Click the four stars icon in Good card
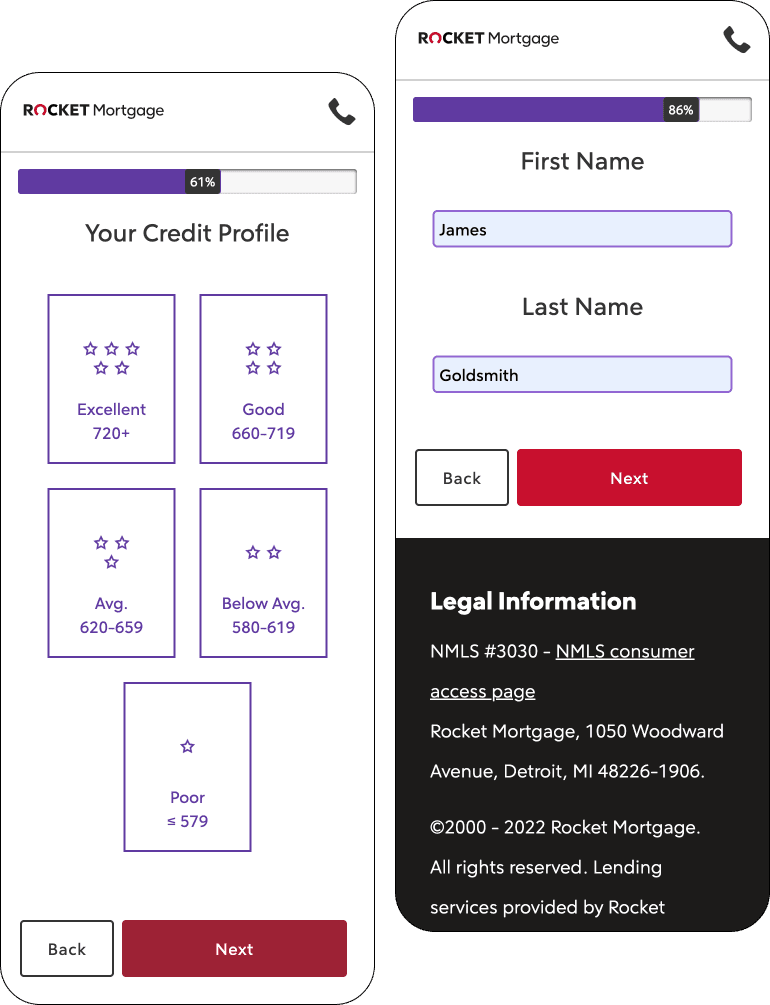This screenshot has width=770, height=1005. (264, 358)
